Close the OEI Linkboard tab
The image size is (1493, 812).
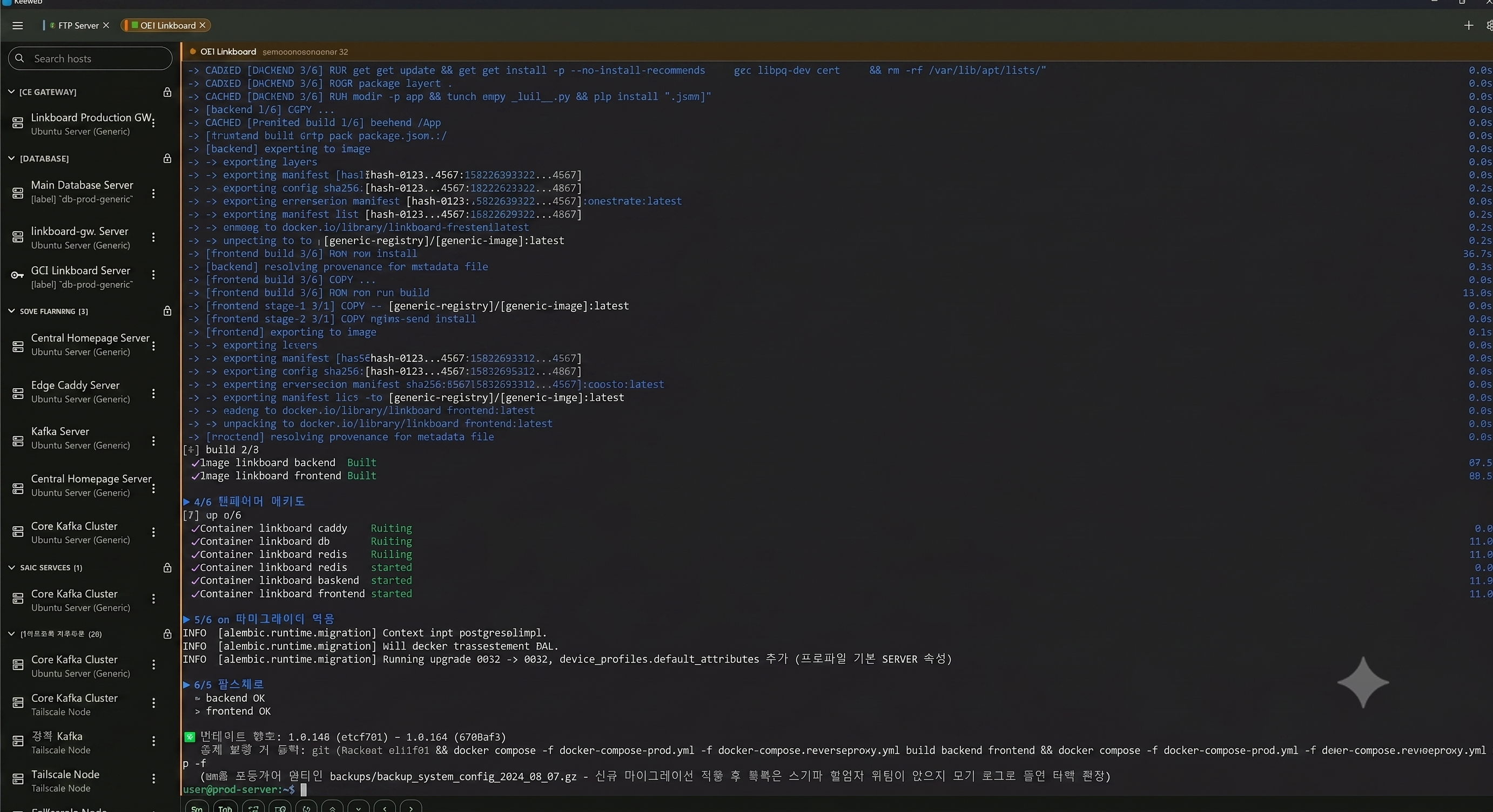(202, 25)
